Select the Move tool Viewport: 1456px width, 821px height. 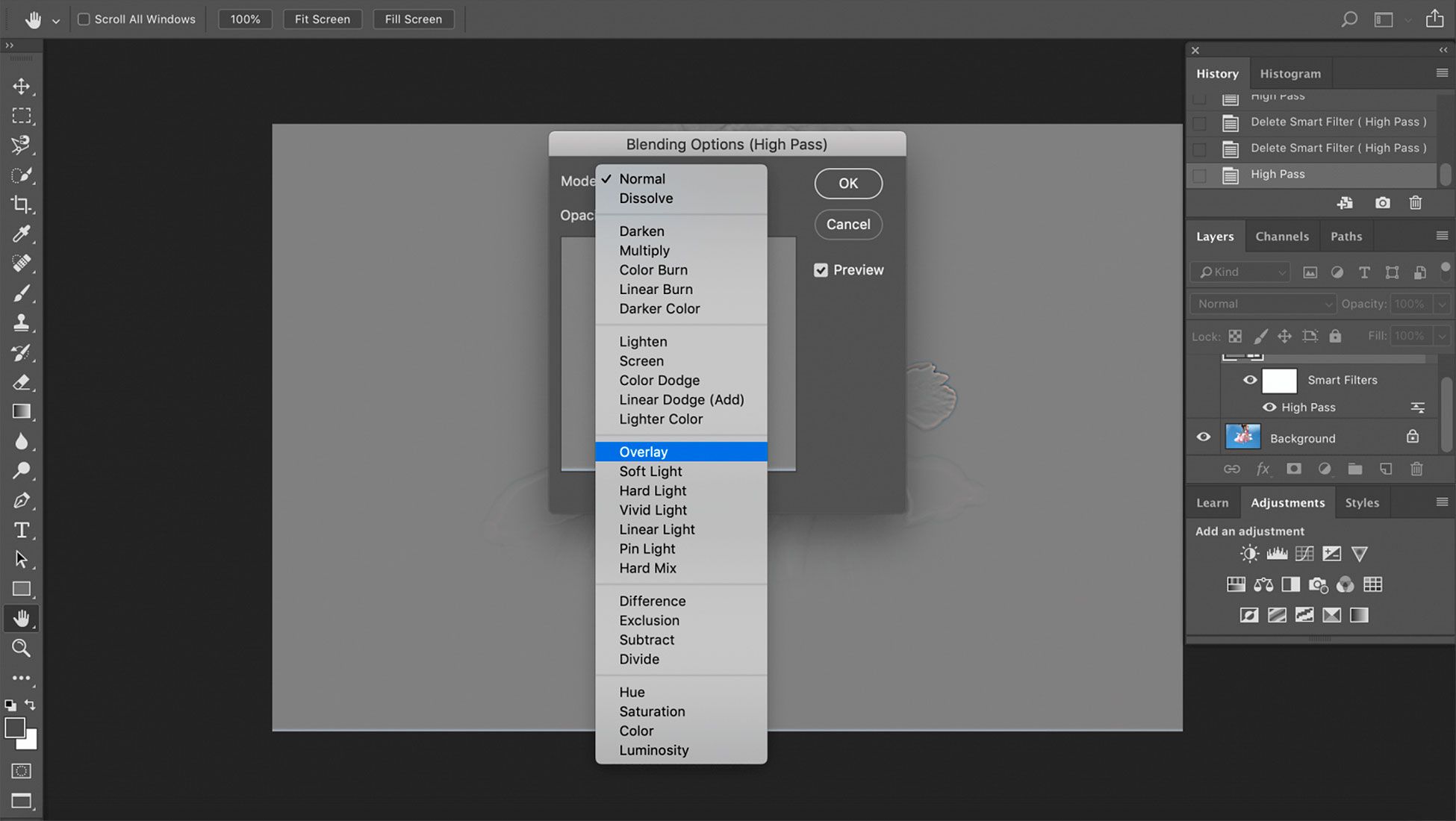[21, 87]
